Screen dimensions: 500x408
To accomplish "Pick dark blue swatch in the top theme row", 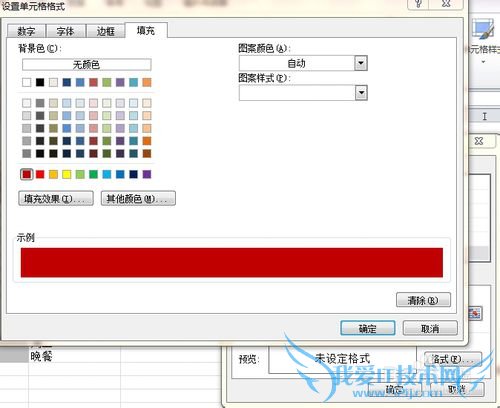I will [x=67, y=82].
